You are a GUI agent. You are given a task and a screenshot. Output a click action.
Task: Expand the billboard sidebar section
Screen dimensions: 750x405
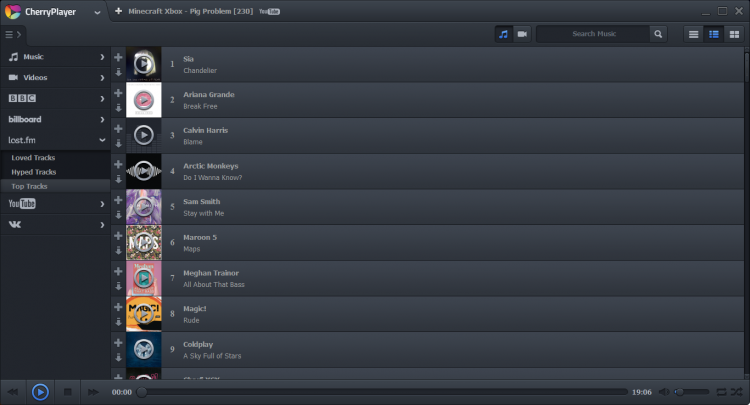(x=55, y=120)
